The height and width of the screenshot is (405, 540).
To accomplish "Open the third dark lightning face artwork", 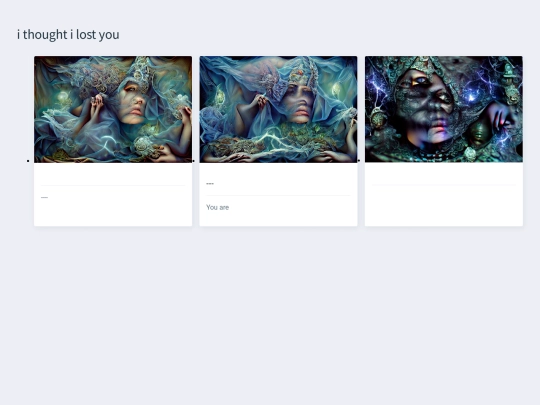I will (x=444, y=109).
